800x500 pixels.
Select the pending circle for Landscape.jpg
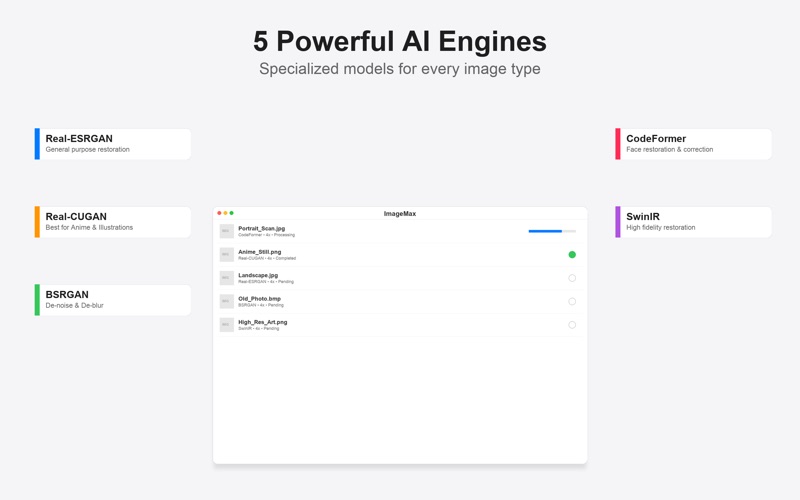572,278
